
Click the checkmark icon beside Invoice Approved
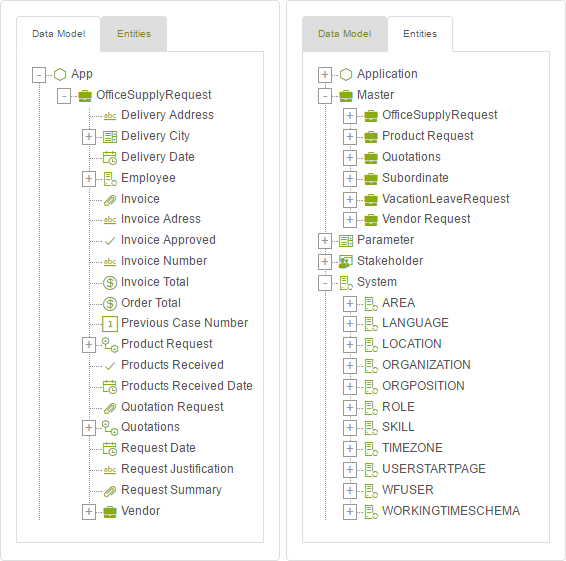110,241
